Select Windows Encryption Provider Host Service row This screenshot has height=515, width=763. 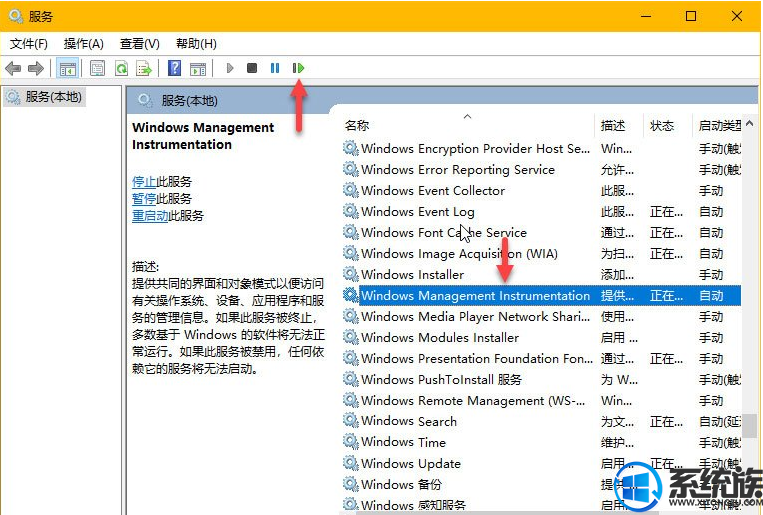[x=542, y=148]
